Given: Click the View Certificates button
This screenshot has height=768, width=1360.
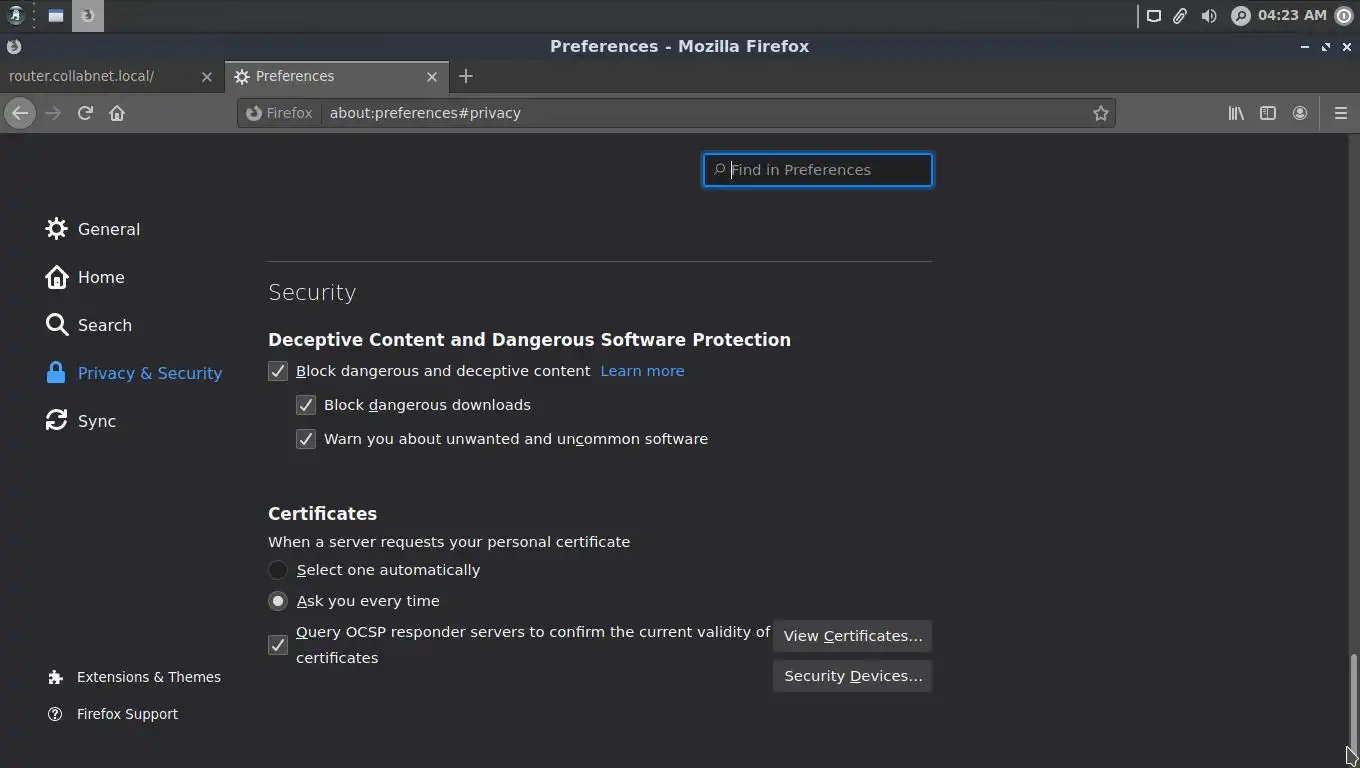Looking at the screenshot, I should 852,636.
